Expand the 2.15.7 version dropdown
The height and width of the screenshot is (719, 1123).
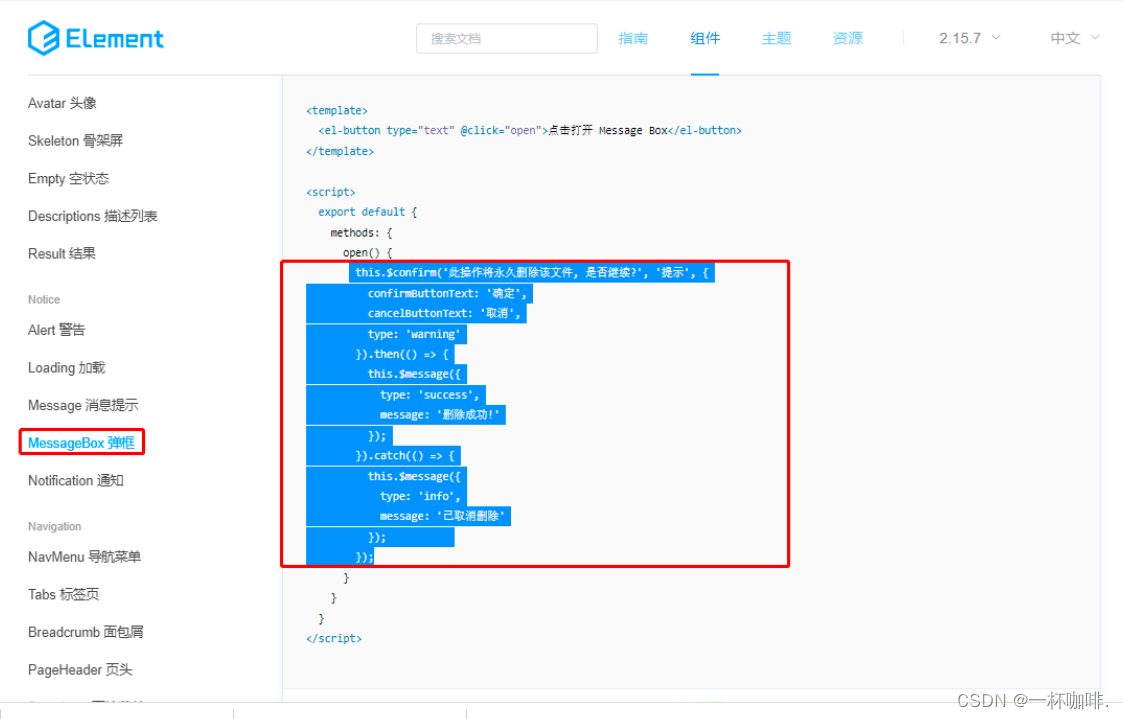click(970, 39)
